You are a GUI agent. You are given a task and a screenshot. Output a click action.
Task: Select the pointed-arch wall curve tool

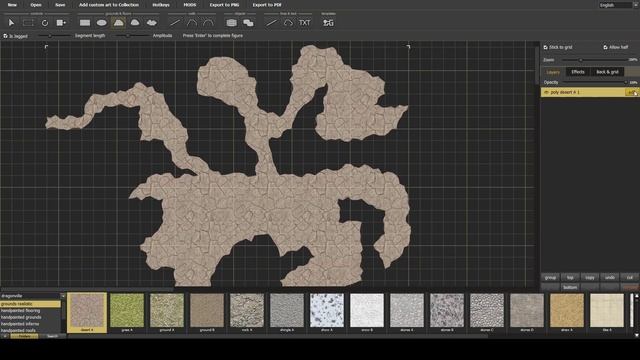pos(191,23)
